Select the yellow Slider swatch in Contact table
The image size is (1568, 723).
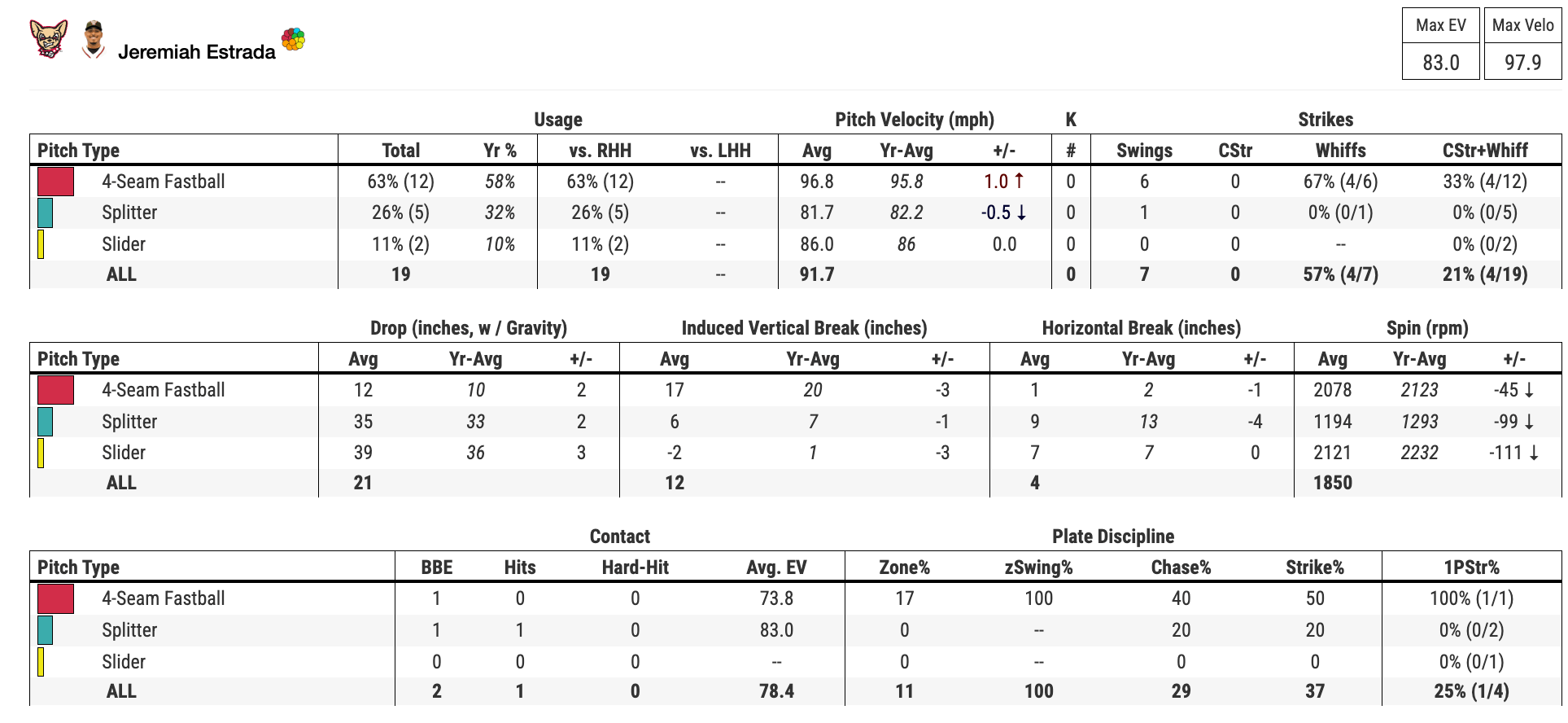[x=41, y=662]
